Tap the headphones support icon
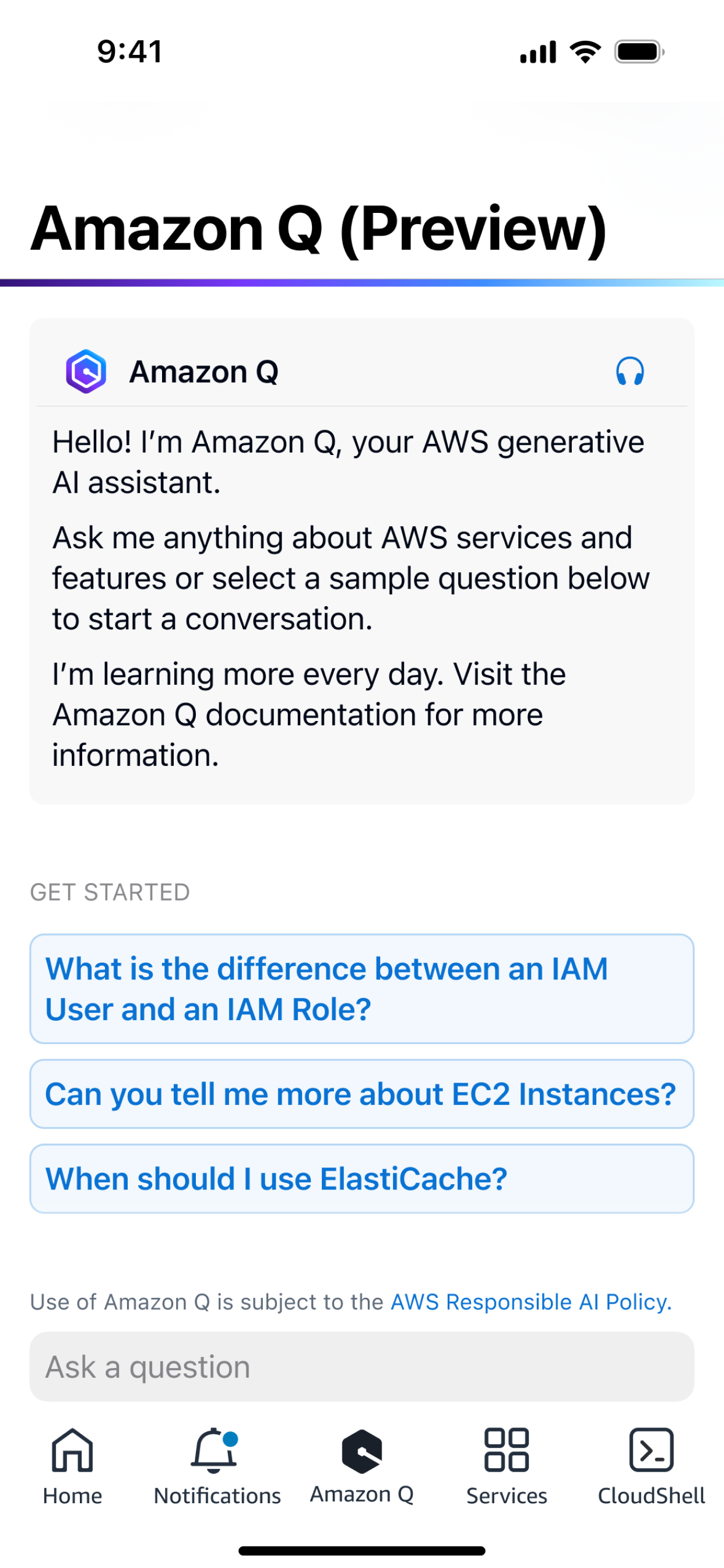 630,372
